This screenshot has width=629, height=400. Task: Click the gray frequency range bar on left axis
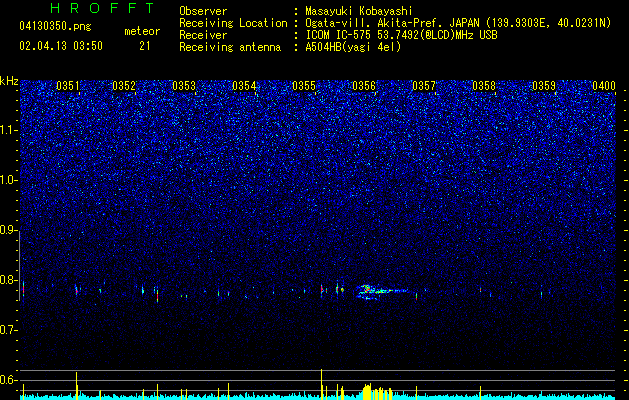(20, 266)
